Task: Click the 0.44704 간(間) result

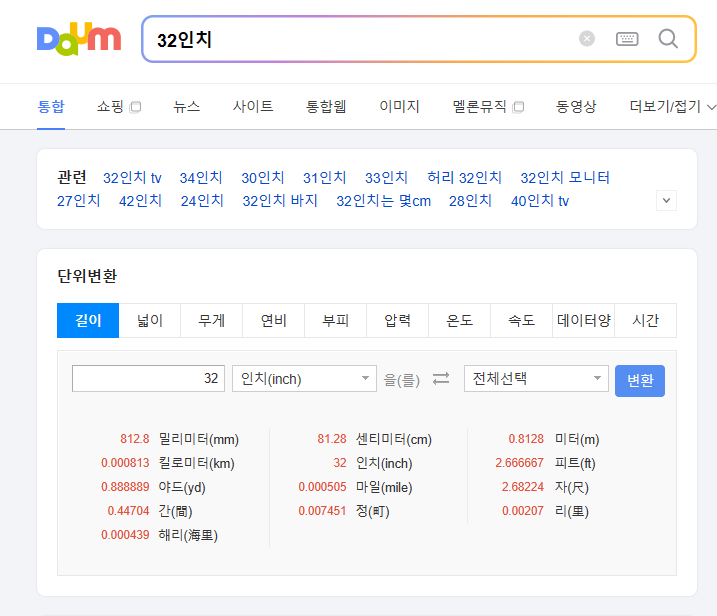Action: coord(150,510)
